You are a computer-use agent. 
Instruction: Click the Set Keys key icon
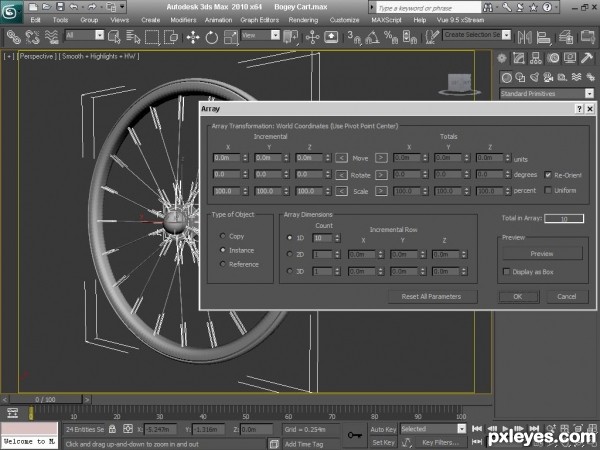pyautogui.click(x=355, y=435)
